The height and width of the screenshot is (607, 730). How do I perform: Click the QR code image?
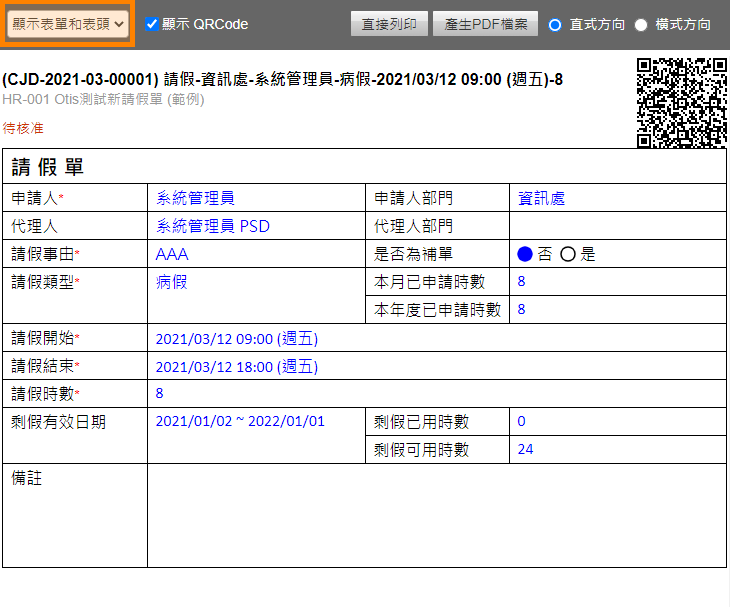pos(682,103)
